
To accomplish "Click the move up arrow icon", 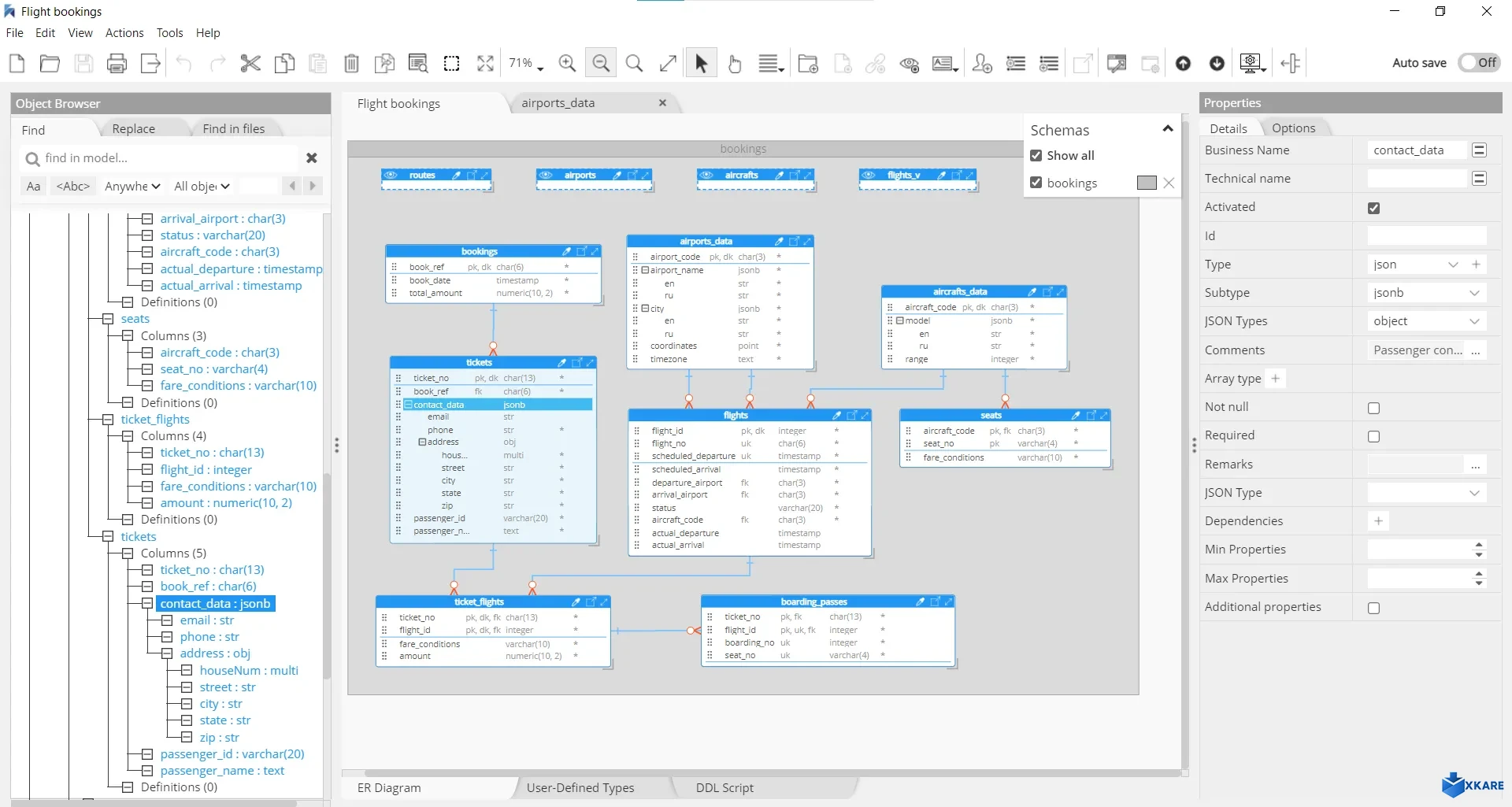I will tap(1183, 64).
